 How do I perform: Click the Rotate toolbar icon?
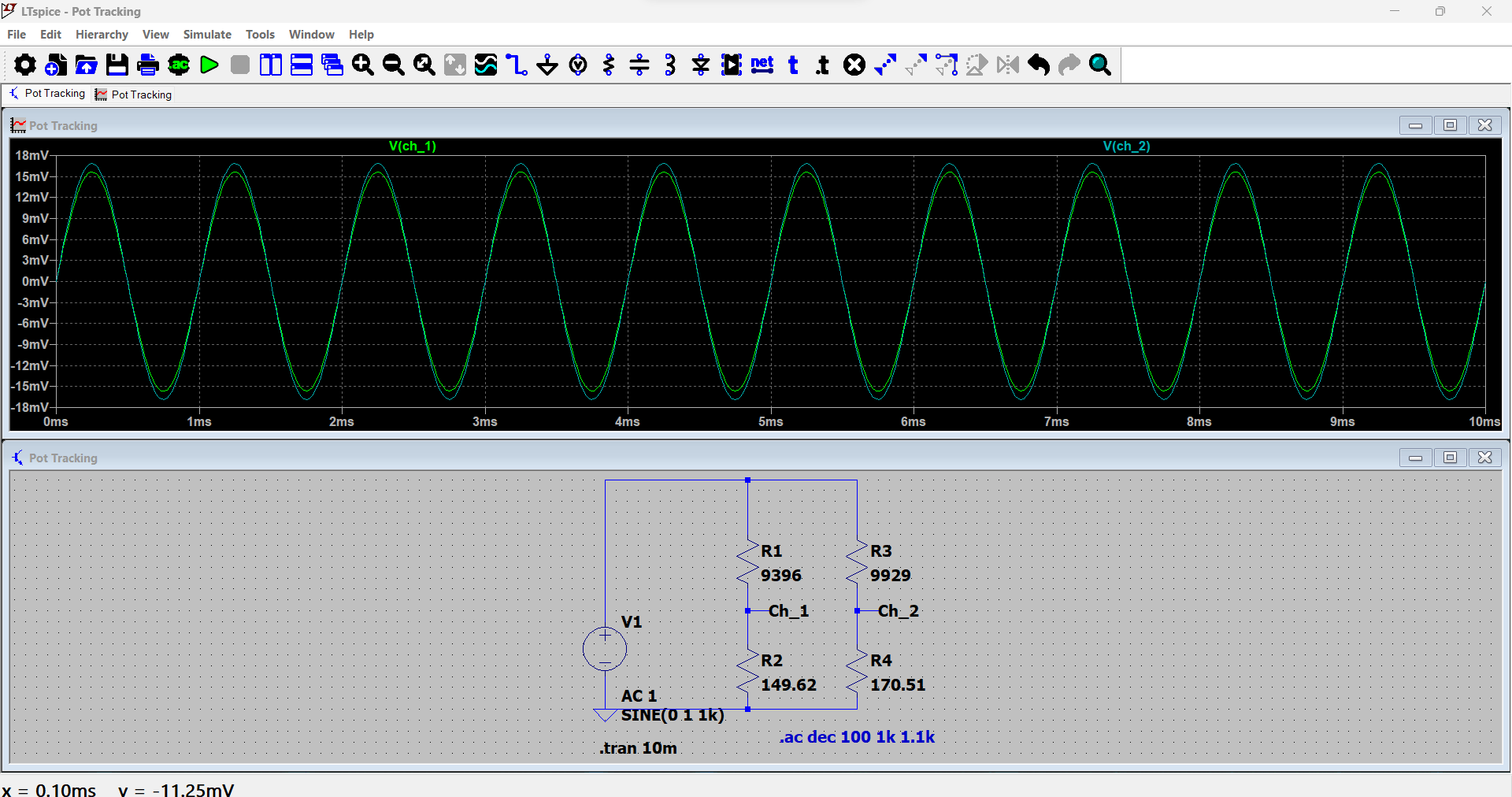point(977,65)
